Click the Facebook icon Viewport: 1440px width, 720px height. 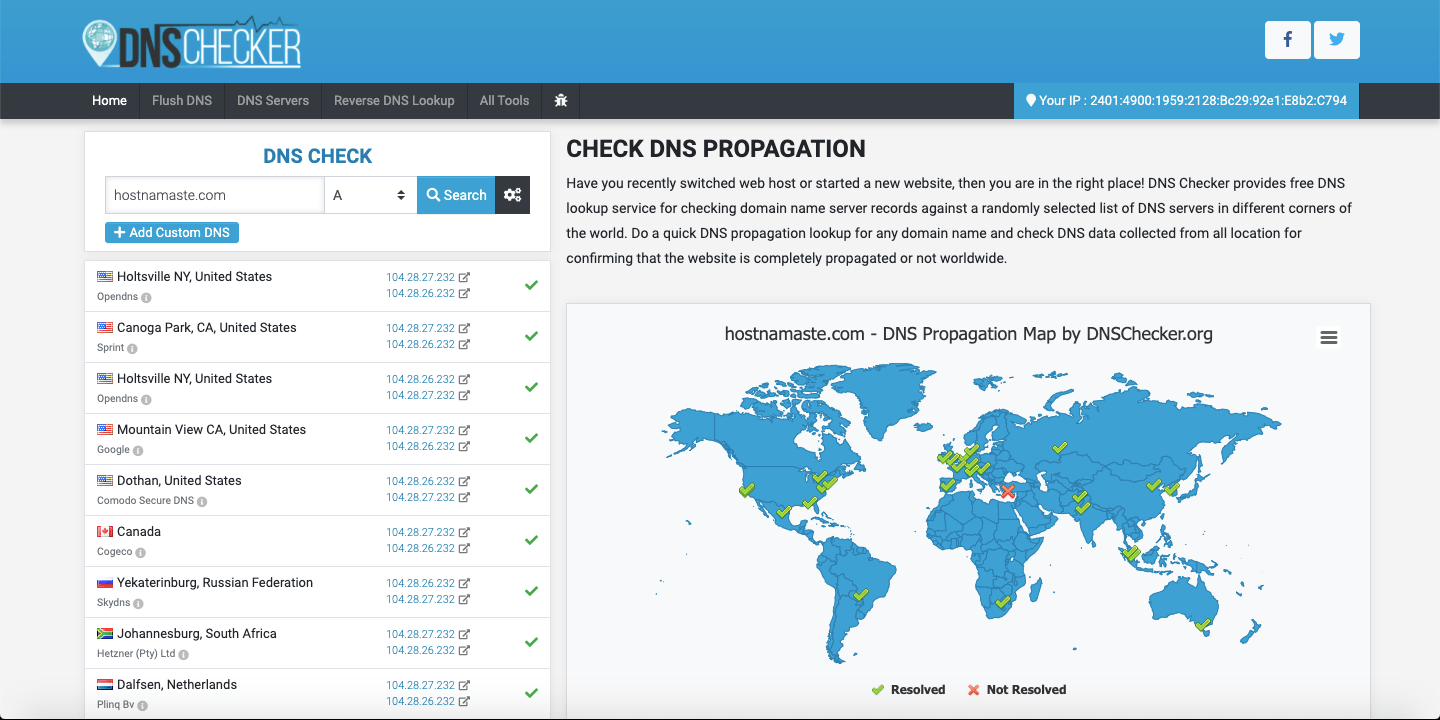1287,40
